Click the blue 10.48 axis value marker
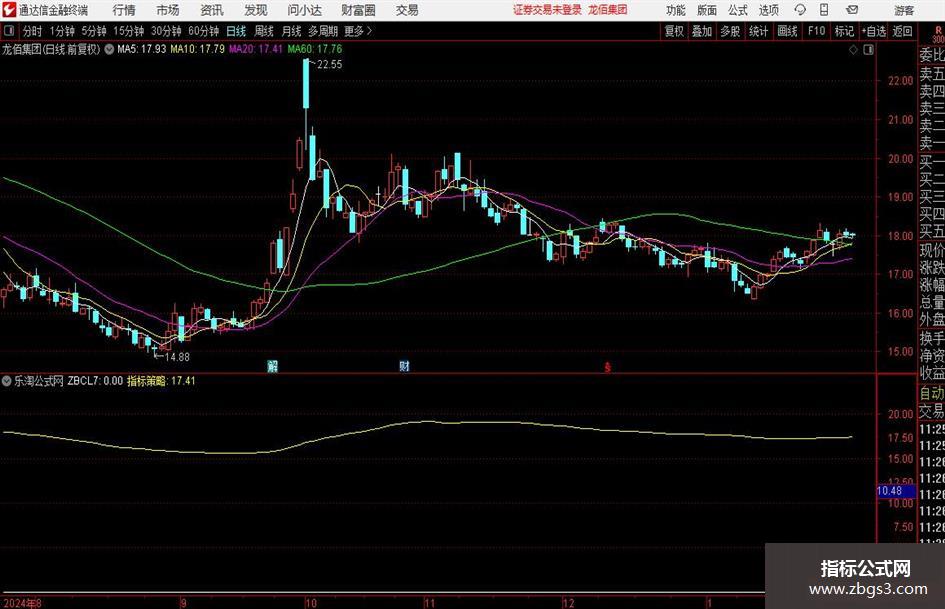Screen dimensions: 945x609 896,491
